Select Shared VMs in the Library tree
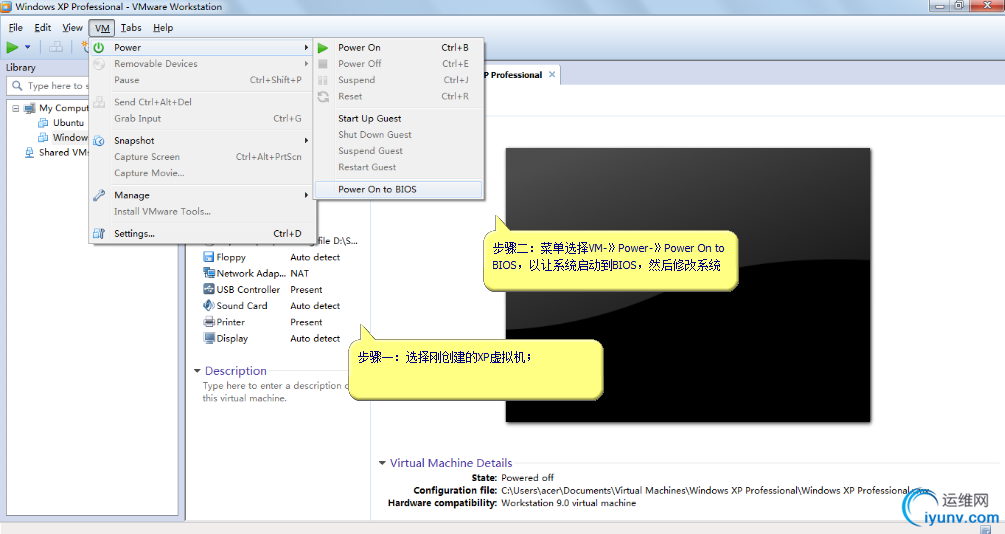Image resolution: width=1005 pixels, height=534 pixels. tap(63, 152)
